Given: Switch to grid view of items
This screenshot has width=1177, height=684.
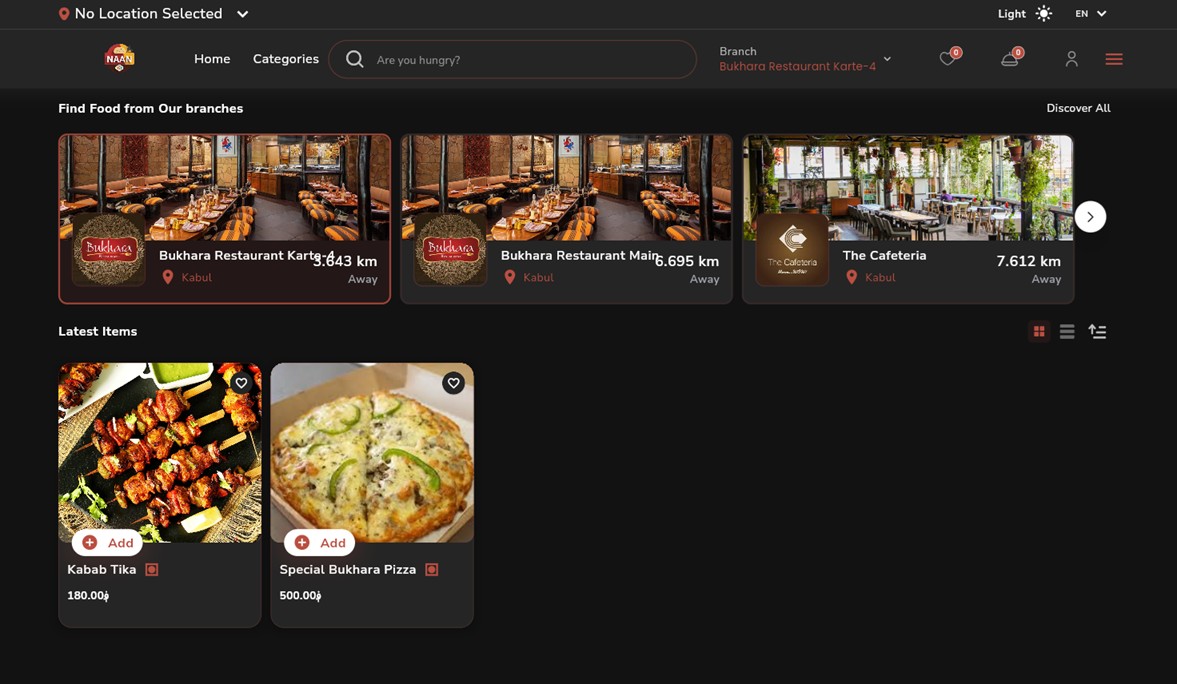Looking at the screenshot, I should tap(1039, 331).
